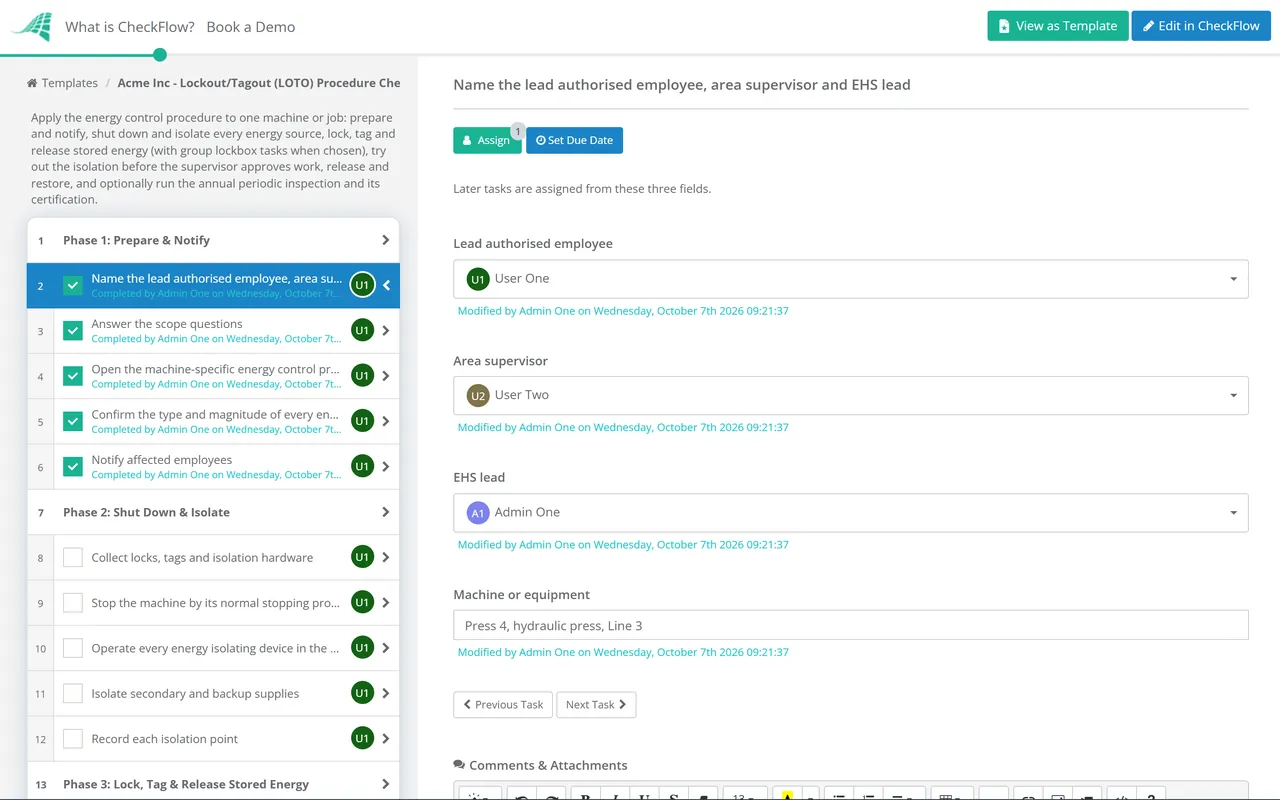Uncheck the 'Notify affected employees' task checkbox
Image resolution: width=1280 pixels, height=800 pixels.
pos(73,467)
